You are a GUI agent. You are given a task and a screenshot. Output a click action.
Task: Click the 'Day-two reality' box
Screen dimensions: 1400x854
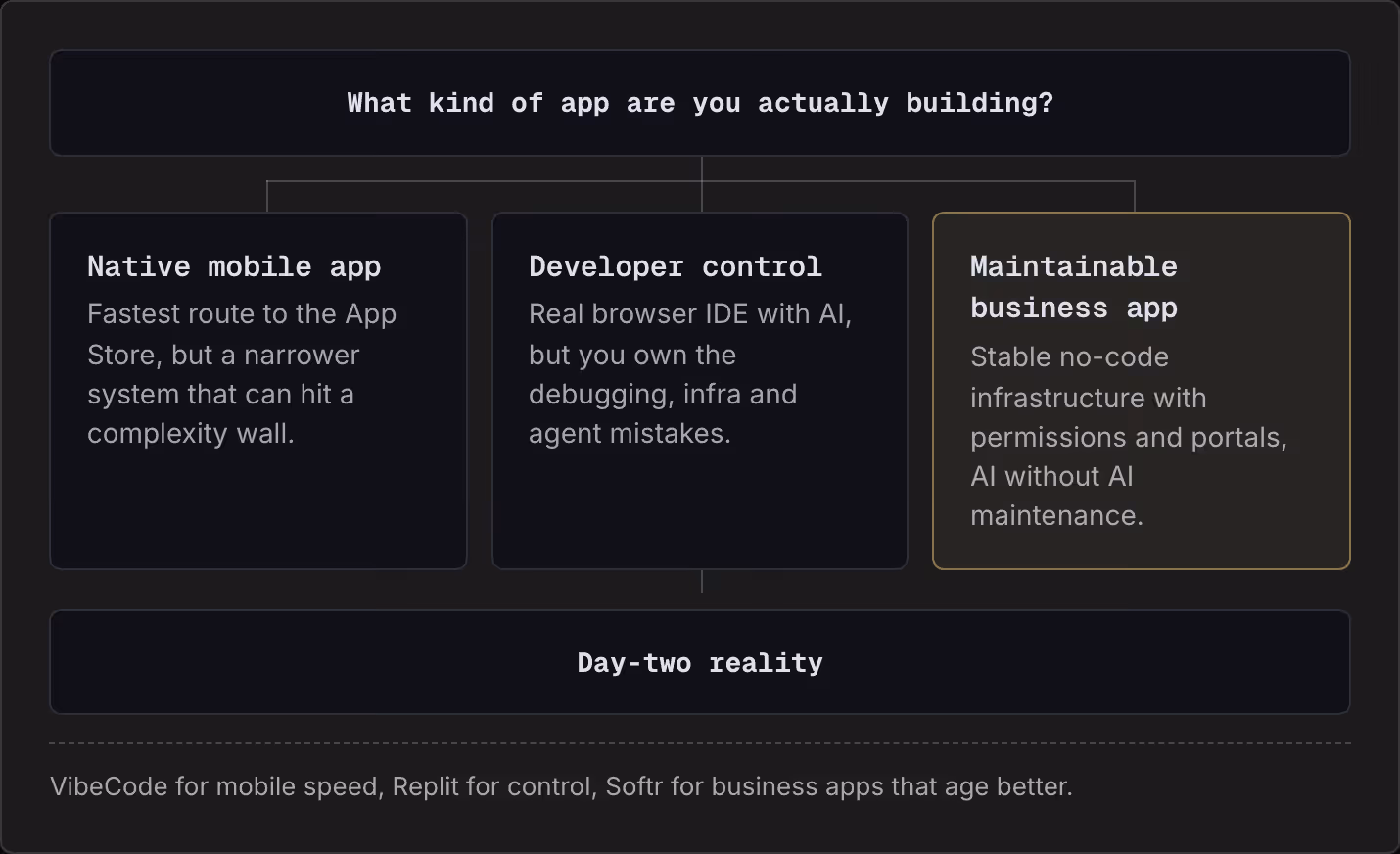pyautogui.click(x=700, y=662)
